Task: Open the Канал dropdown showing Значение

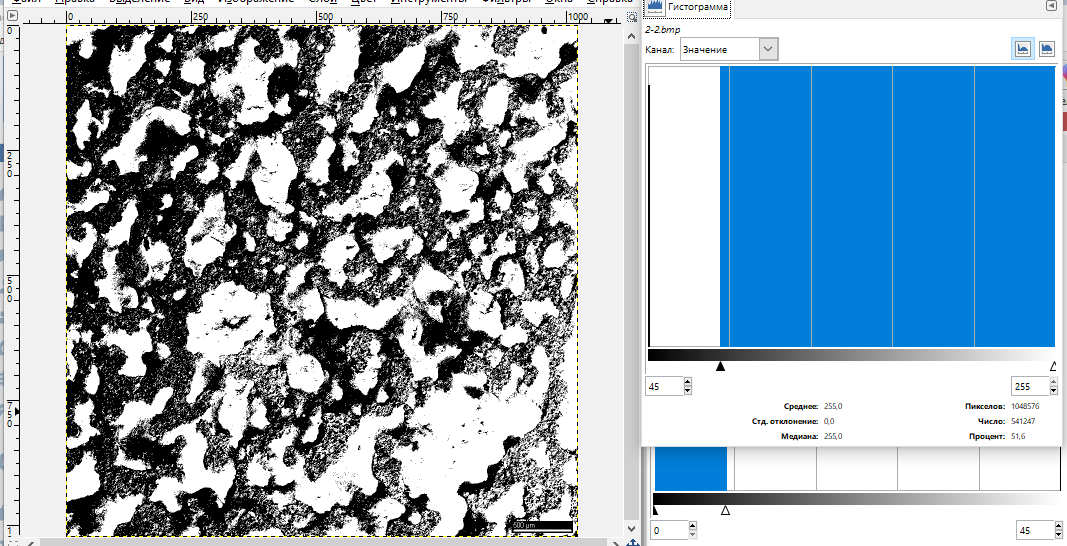Action: coord(729,49)
